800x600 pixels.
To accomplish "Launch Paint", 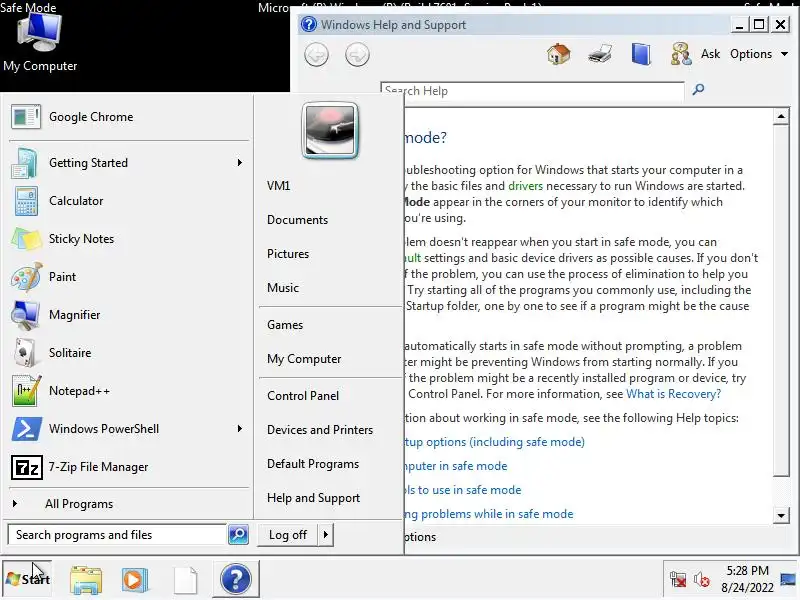I will pyautogui.click(x=129, y=277).
